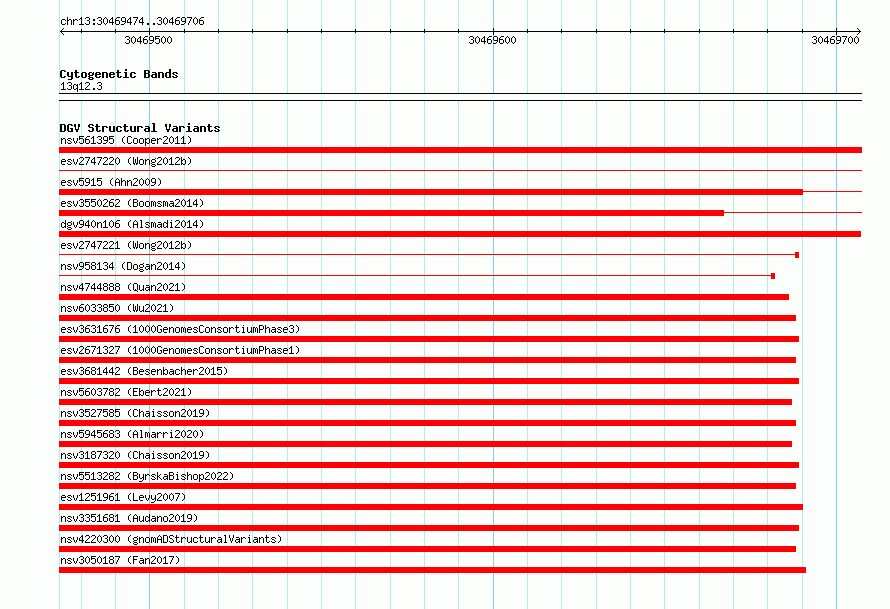Image resolution: width=890 pixels, height=609 pixels.
Task: Click nsv958134 (Dogan2014) label
Action: coord(123,266)
